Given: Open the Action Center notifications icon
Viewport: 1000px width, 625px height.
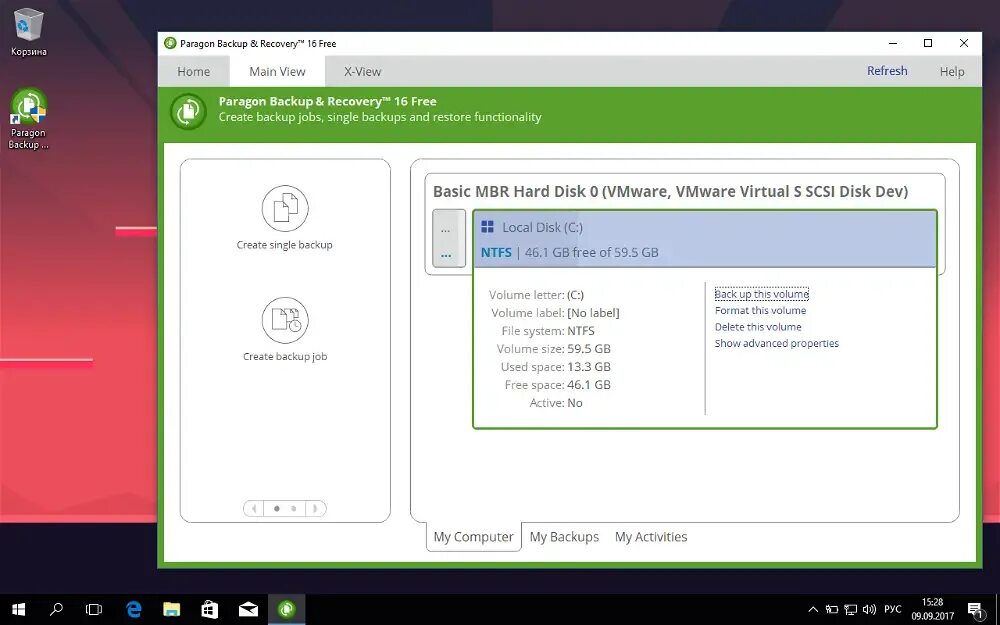Looking at the screenshot, I should click(x=975, y=610).
